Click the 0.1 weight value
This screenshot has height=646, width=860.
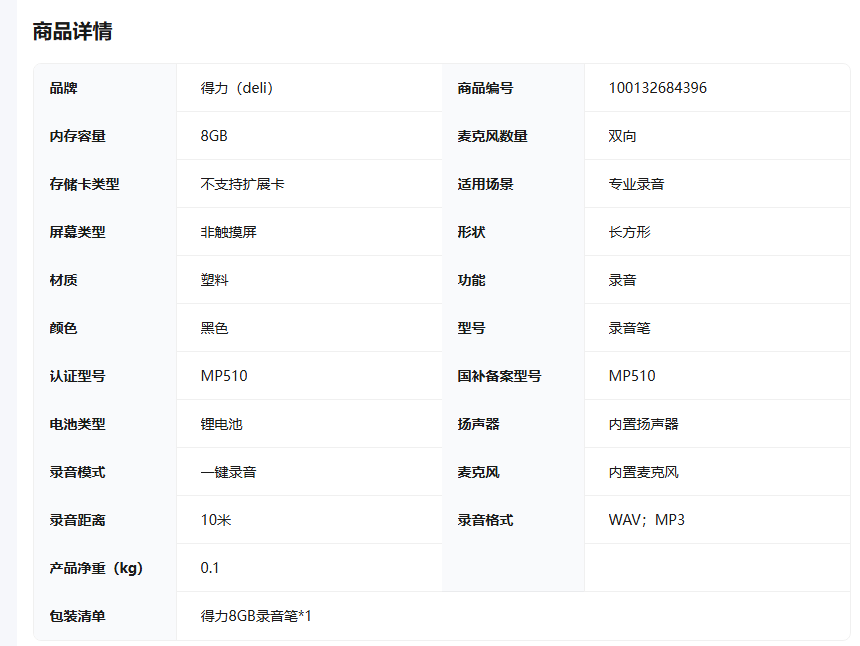coord(210,568)
